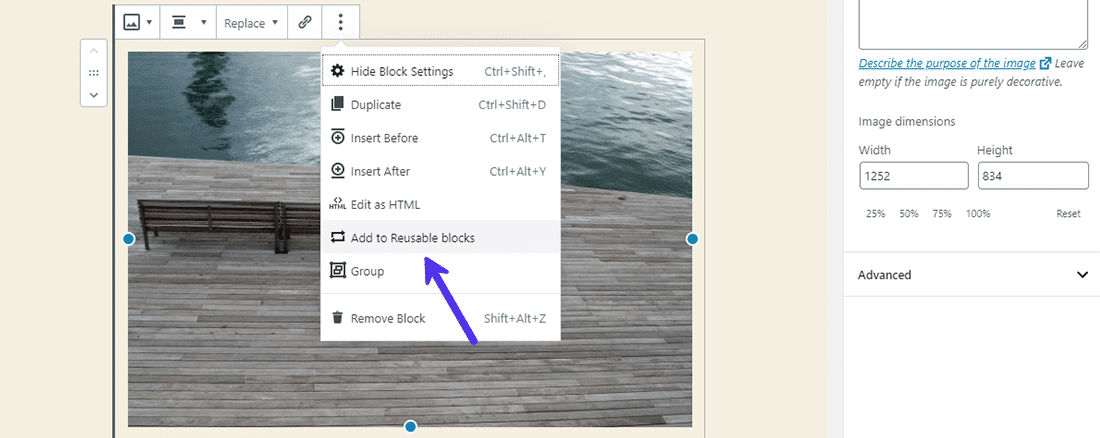Image resolution: width=1100 pixels, height=438 pixels.
Task: Click the Width input field
Action: click(913, 176)
